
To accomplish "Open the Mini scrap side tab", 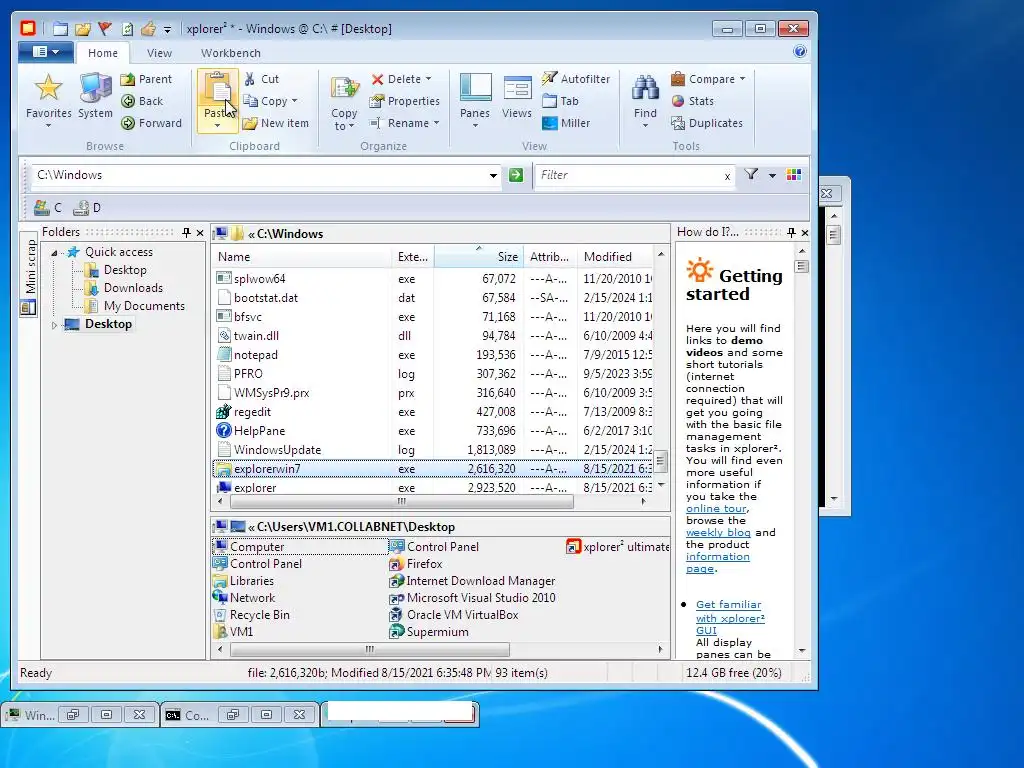I will point(29,274).
